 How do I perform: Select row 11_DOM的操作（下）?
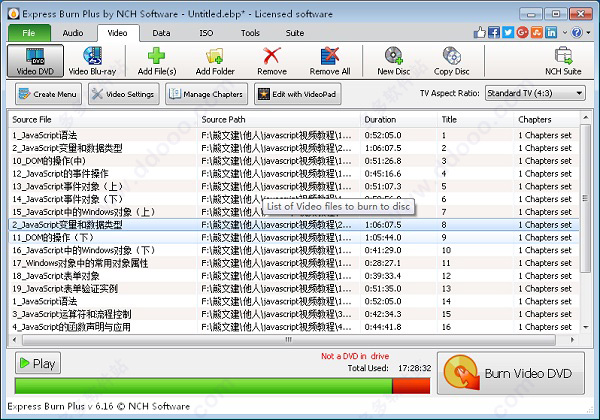pos(294,238)
